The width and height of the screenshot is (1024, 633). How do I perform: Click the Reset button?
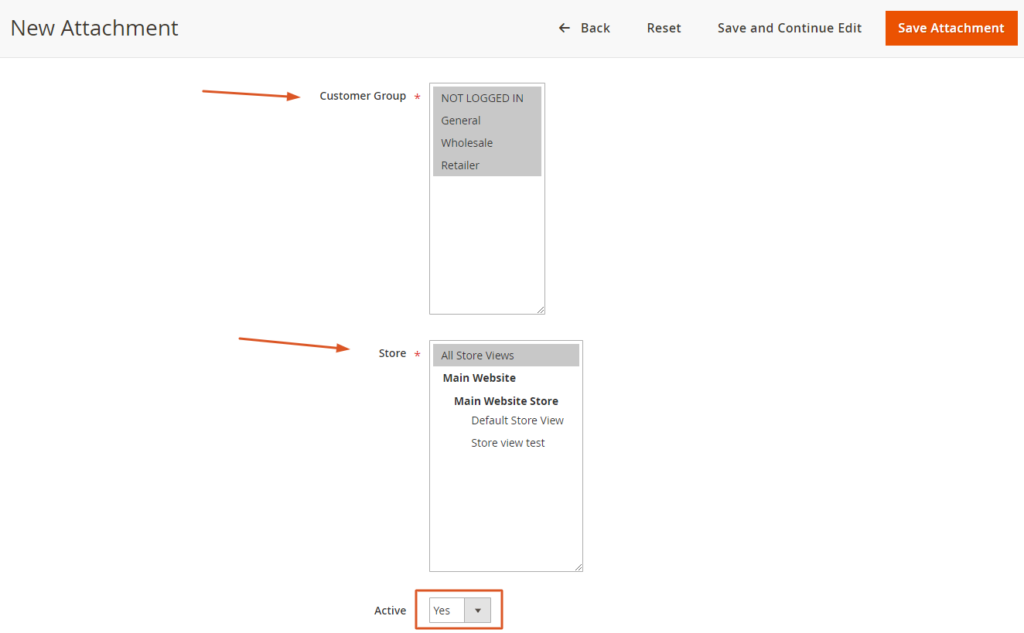click(x=663, y=28)
